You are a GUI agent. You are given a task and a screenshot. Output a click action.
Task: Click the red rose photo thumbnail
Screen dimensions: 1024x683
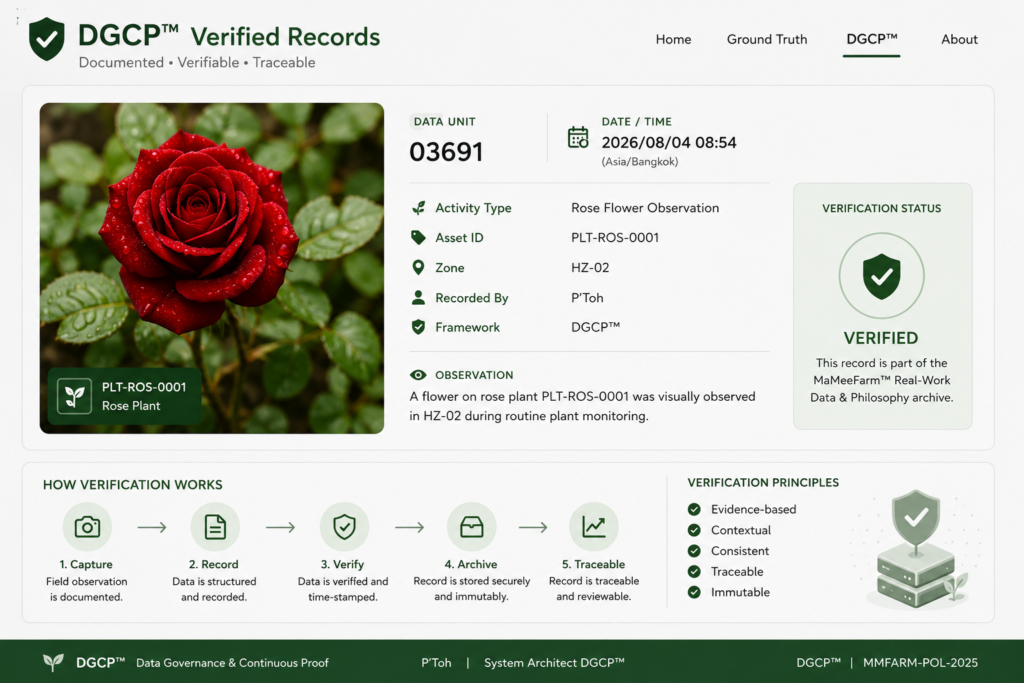click(212, 268)
